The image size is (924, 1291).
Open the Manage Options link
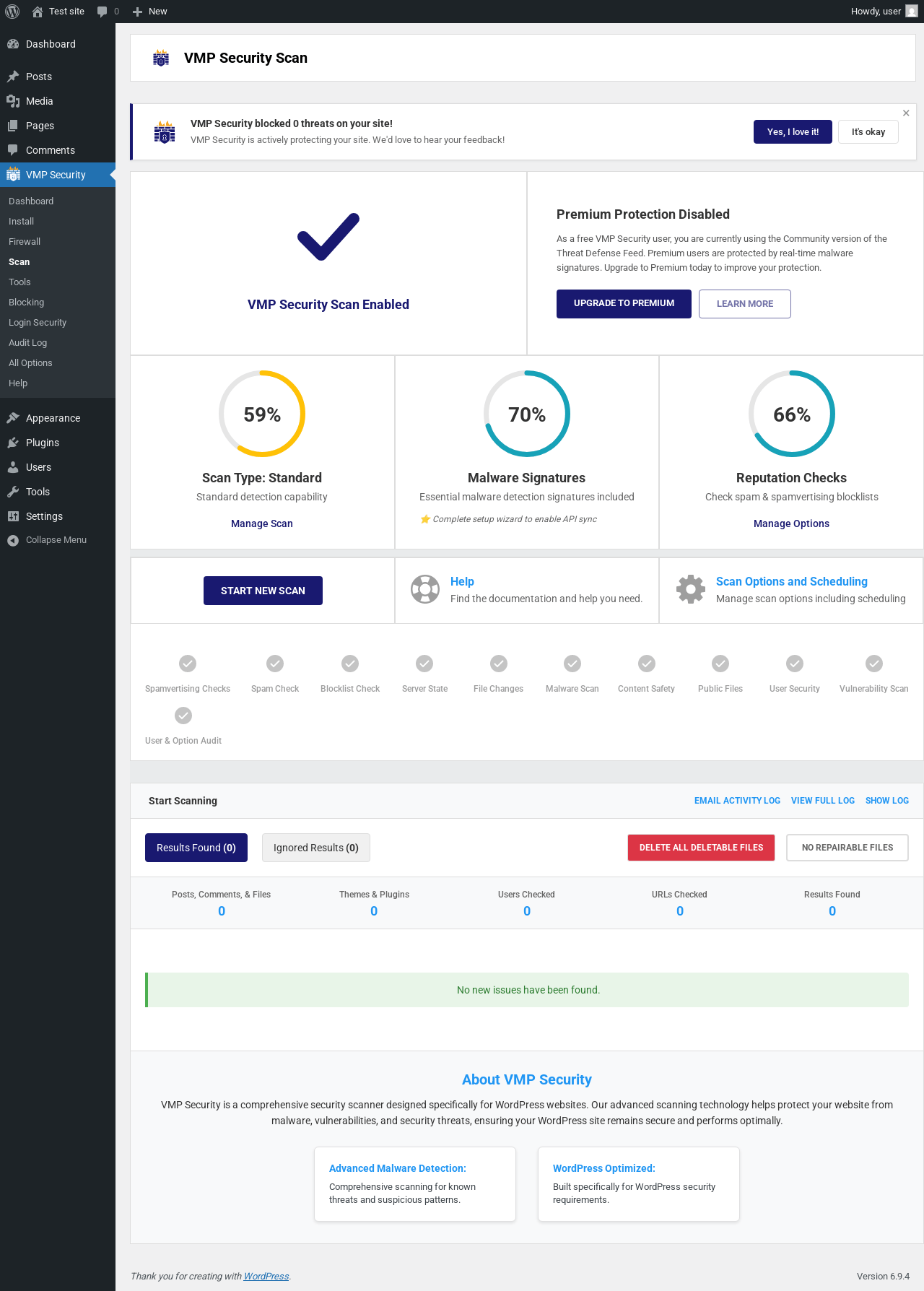coord(792,523)
